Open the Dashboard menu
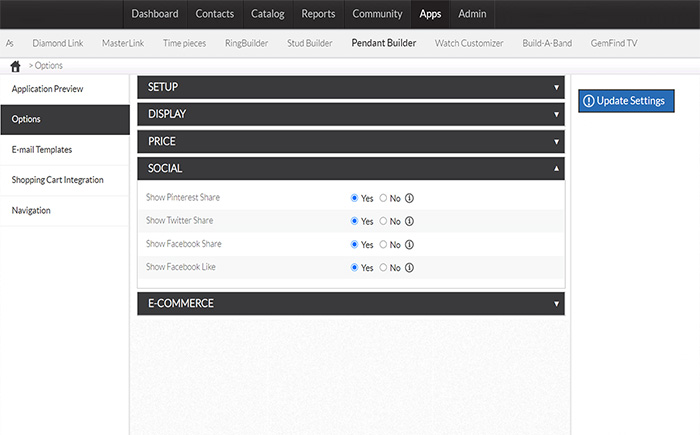 [x=155, y=14]
